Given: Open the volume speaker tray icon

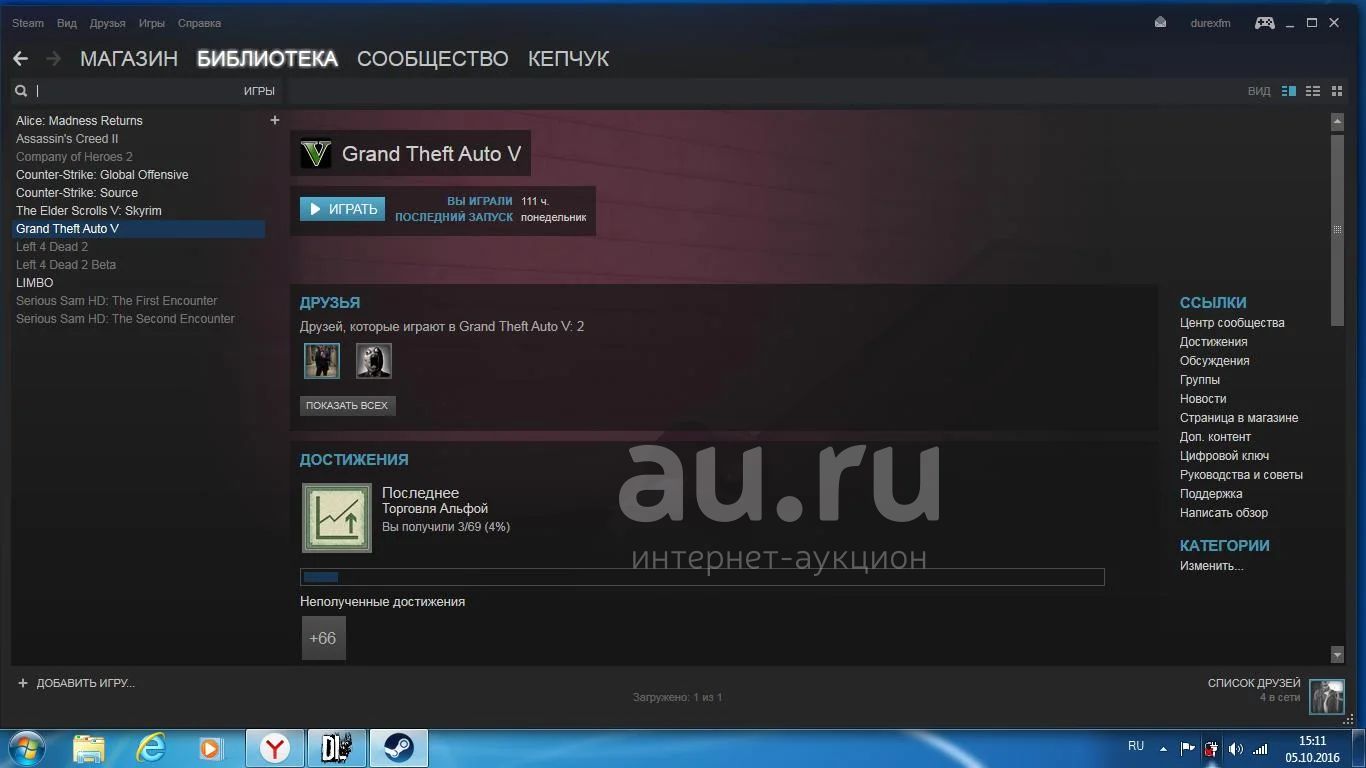Looking at the screenshot, I should (1236, 748).
